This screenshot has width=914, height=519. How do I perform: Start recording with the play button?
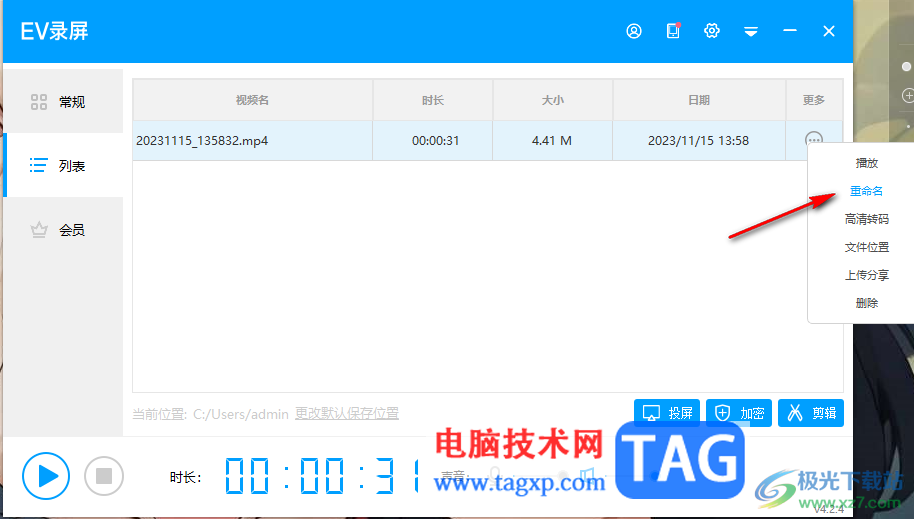point(46,476)
